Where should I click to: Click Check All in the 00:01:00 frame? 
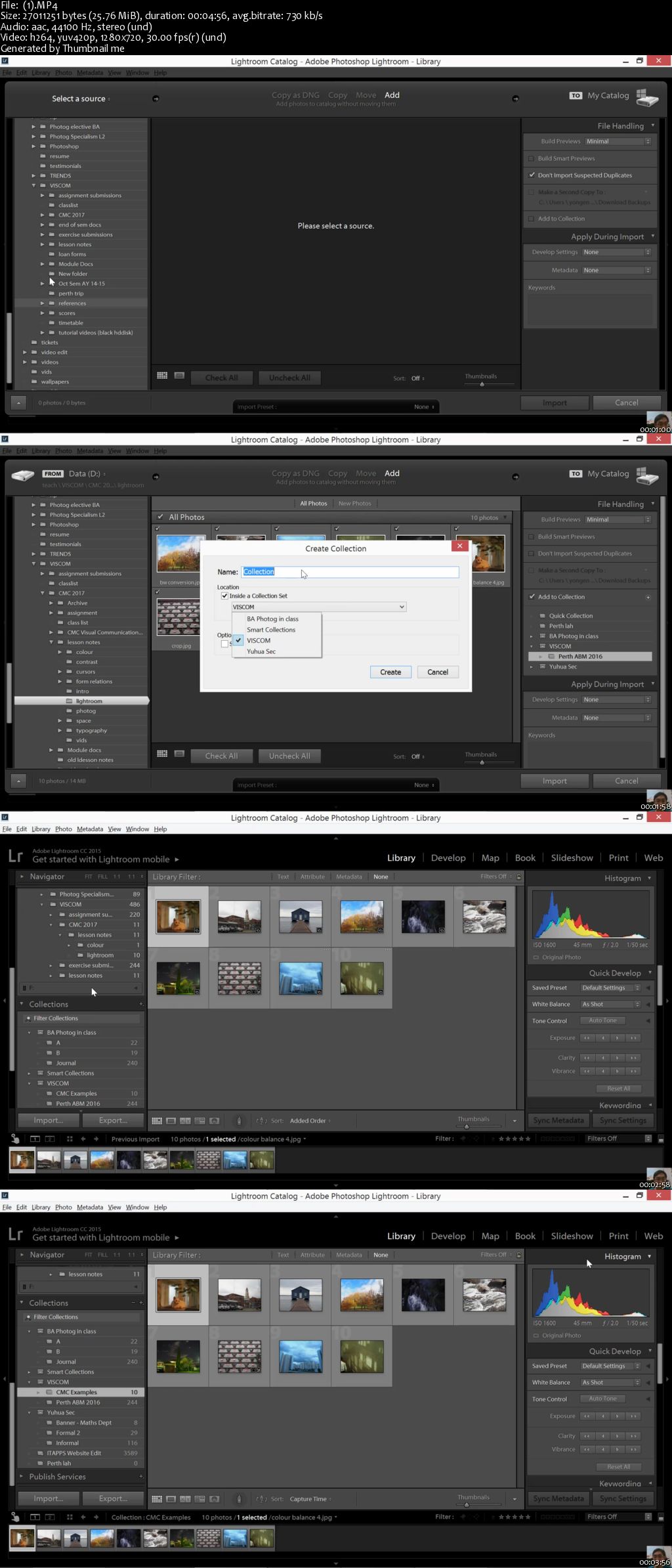221,378
